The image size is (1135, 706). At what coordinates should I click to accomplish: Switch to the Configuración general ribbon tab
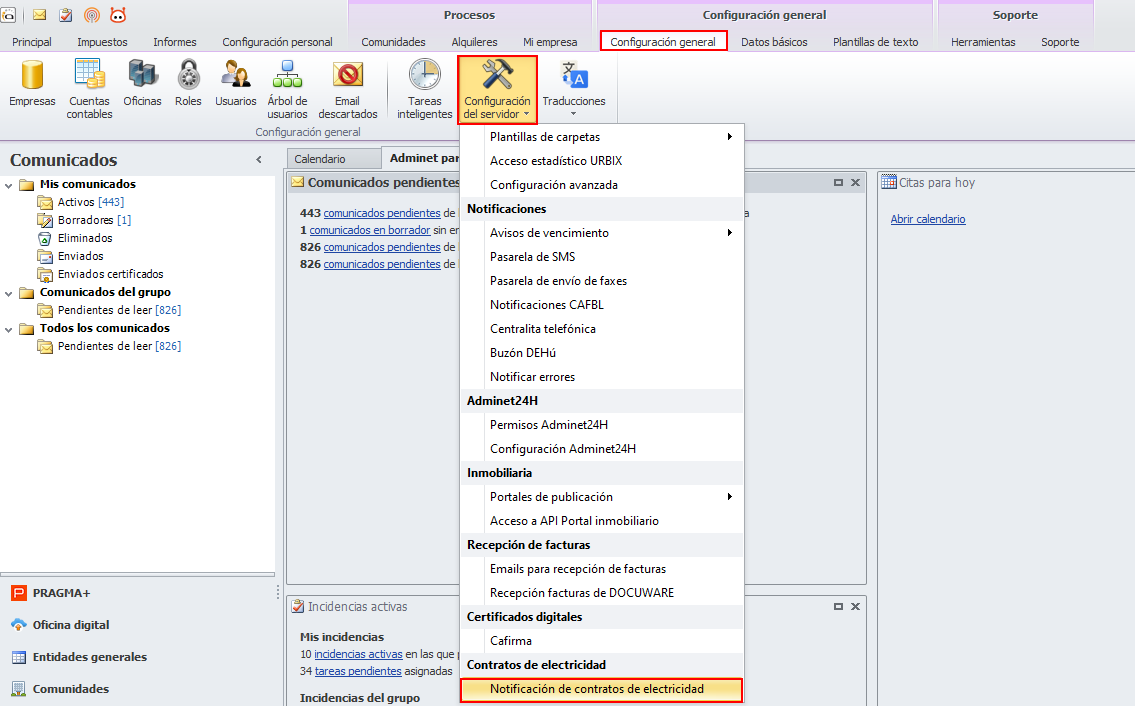[663, 42]
